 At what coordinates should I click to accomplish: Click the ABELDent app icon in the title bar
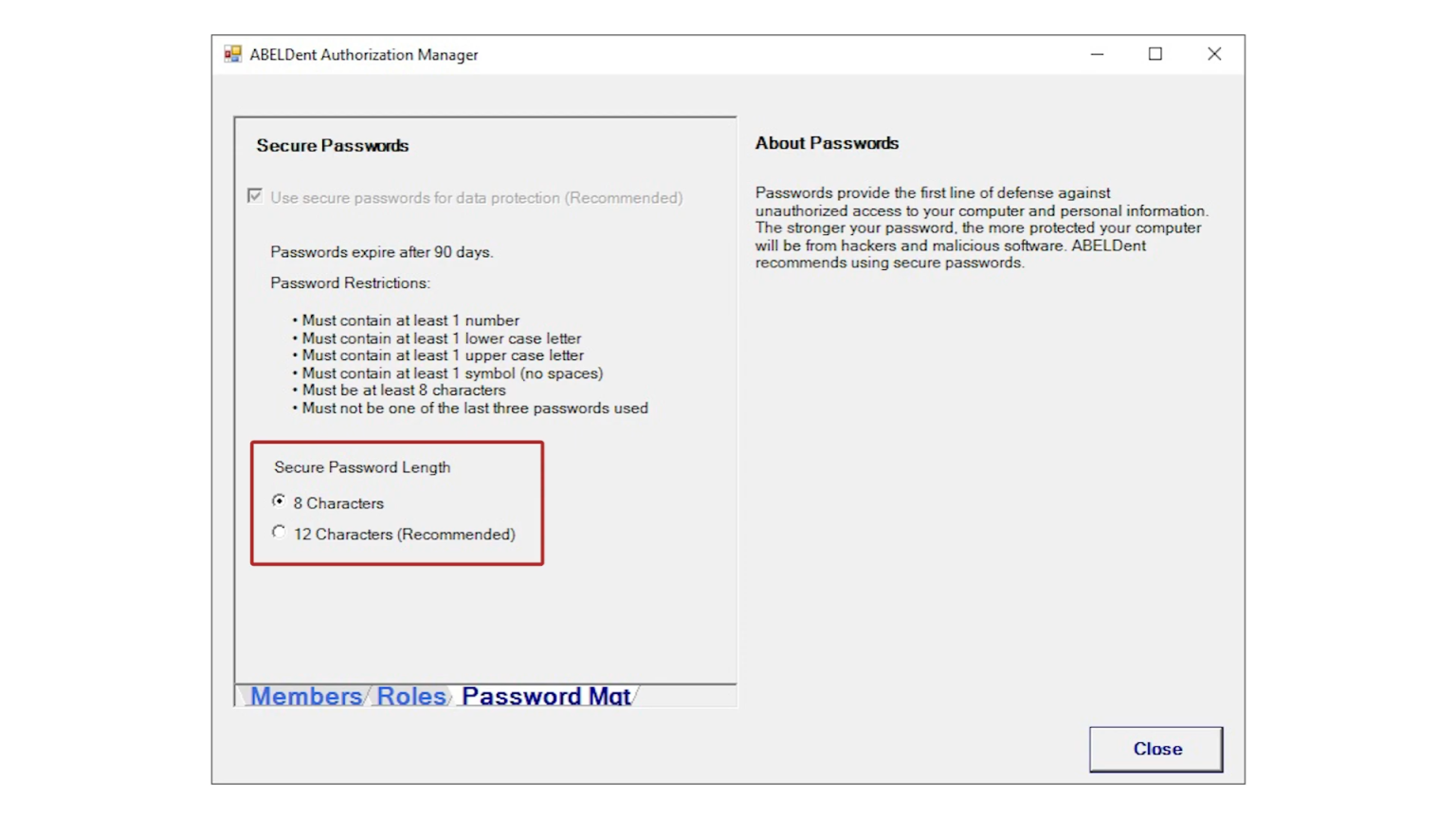click(230, 54)
